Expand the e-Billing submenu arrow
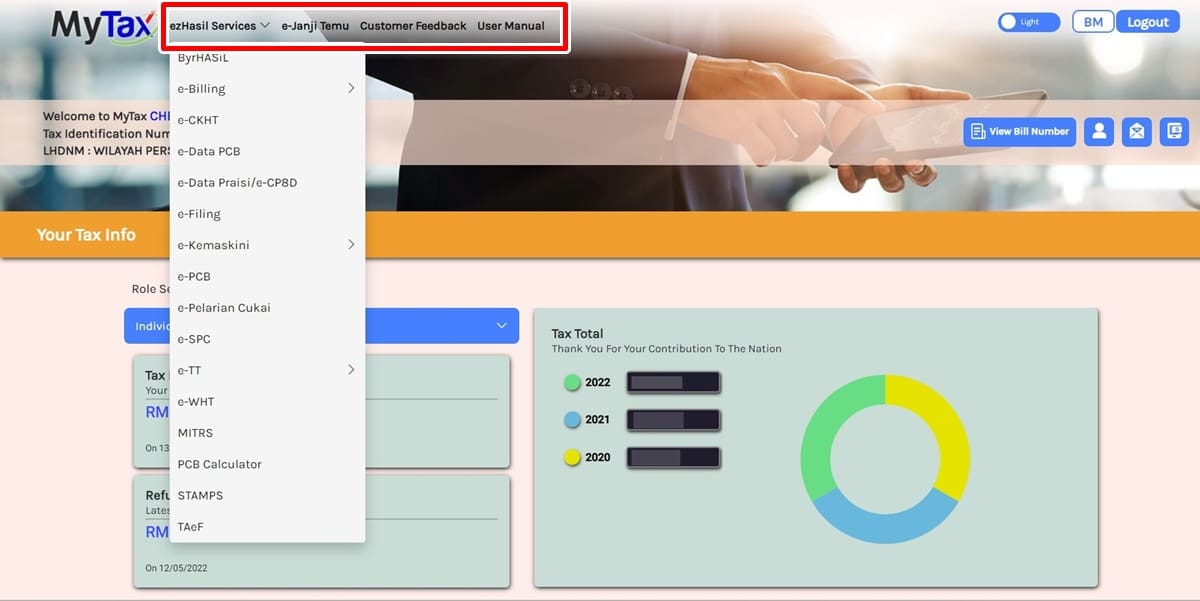 (x=351, y=88)
